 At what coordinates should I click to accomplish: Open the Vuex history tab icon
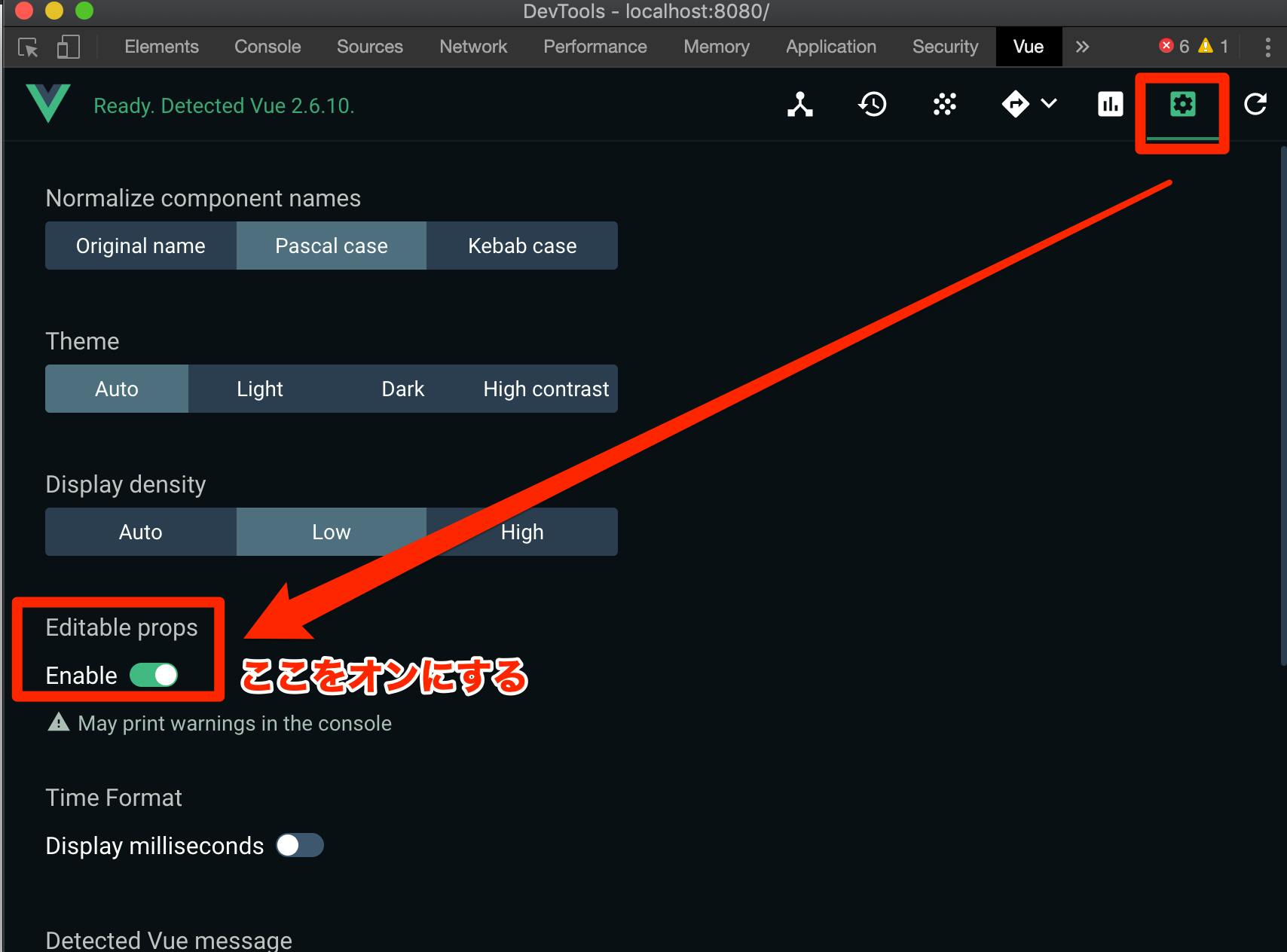coord(873,104)
